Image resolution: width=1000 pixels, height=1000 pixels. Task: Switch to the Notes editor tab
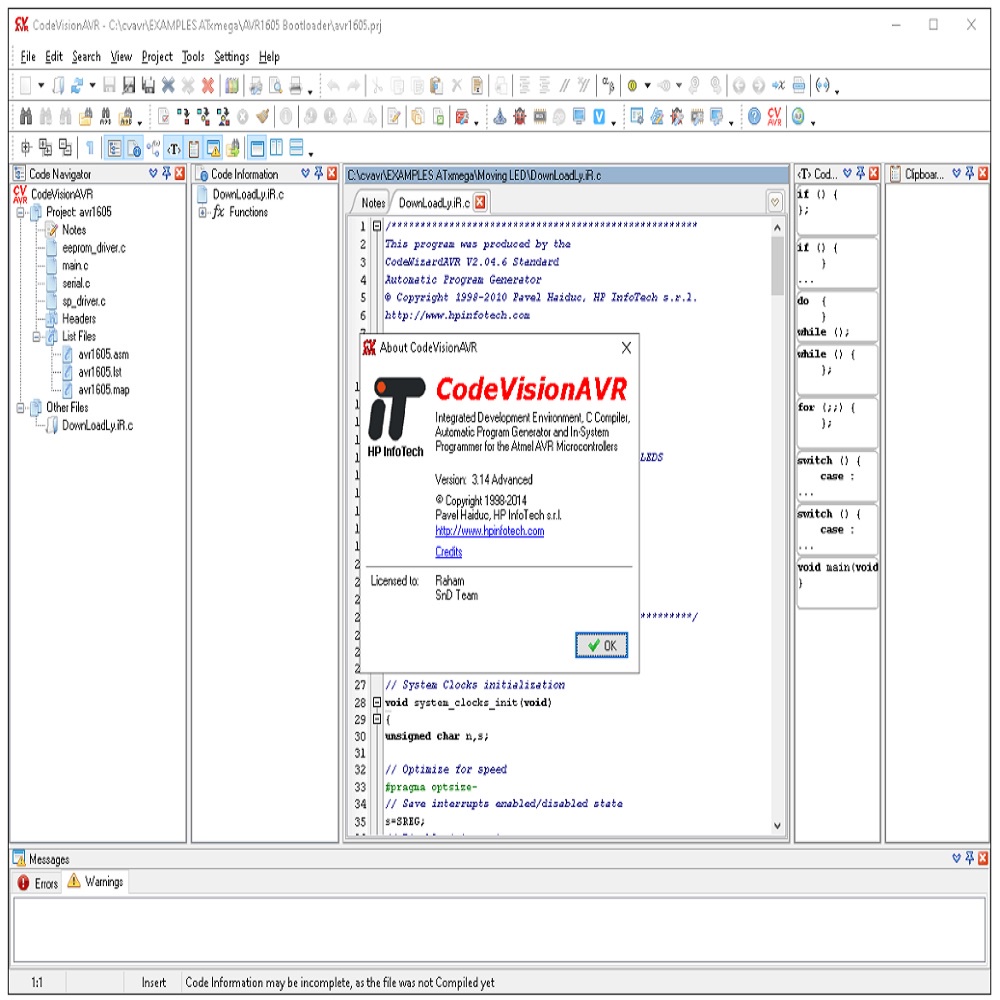pyautogui.click(x=373, y=203)
